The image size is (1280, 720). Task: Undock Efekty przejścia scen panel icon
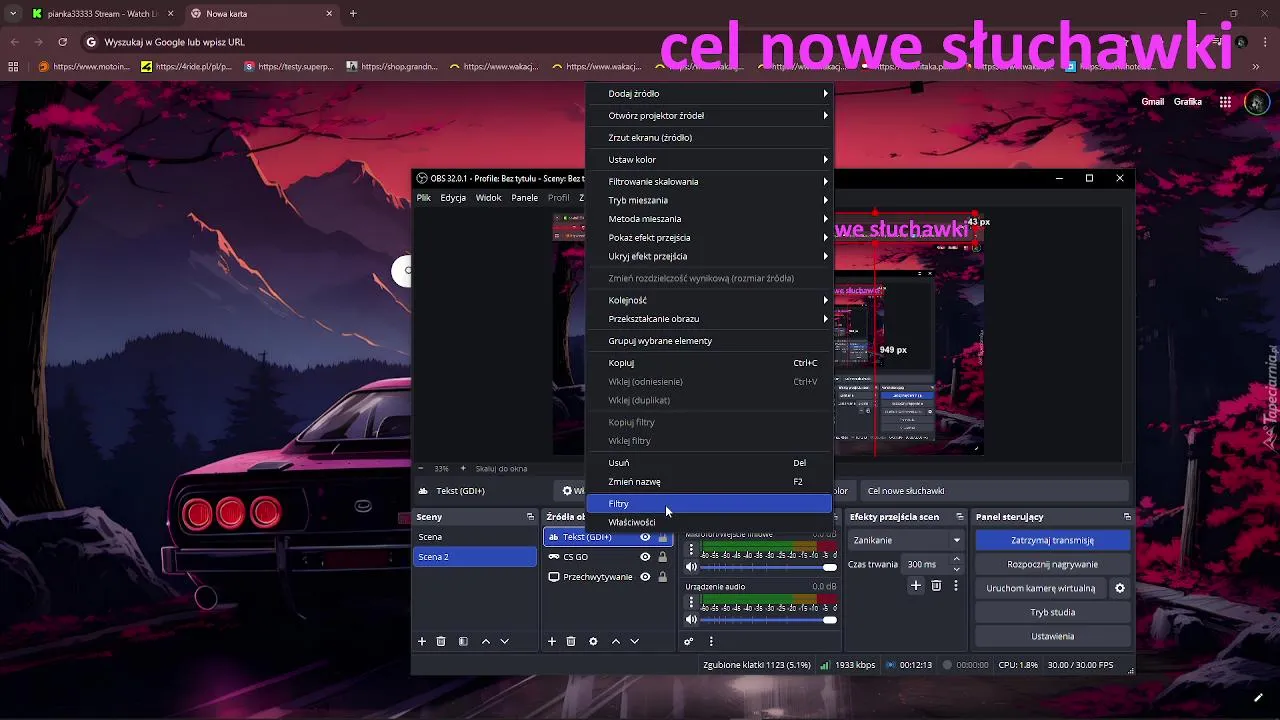click(x=960, y=517)
